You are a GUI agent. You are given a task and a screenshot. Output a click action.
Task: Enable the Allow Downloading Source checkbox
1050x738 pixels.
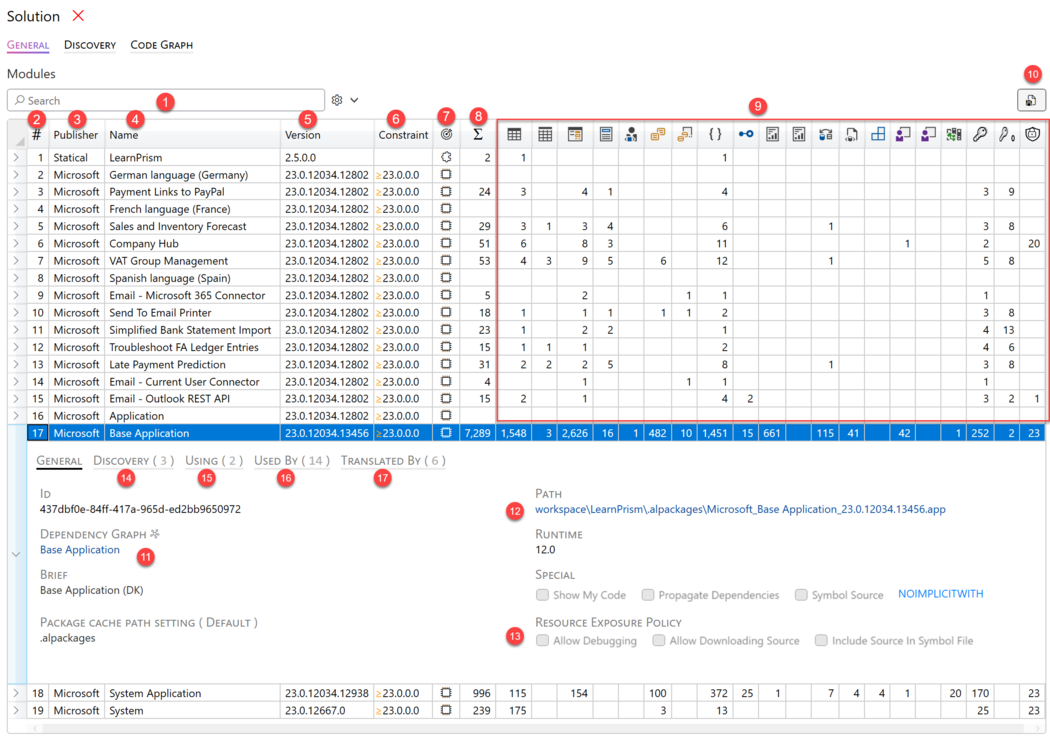(x=659, y=640)
